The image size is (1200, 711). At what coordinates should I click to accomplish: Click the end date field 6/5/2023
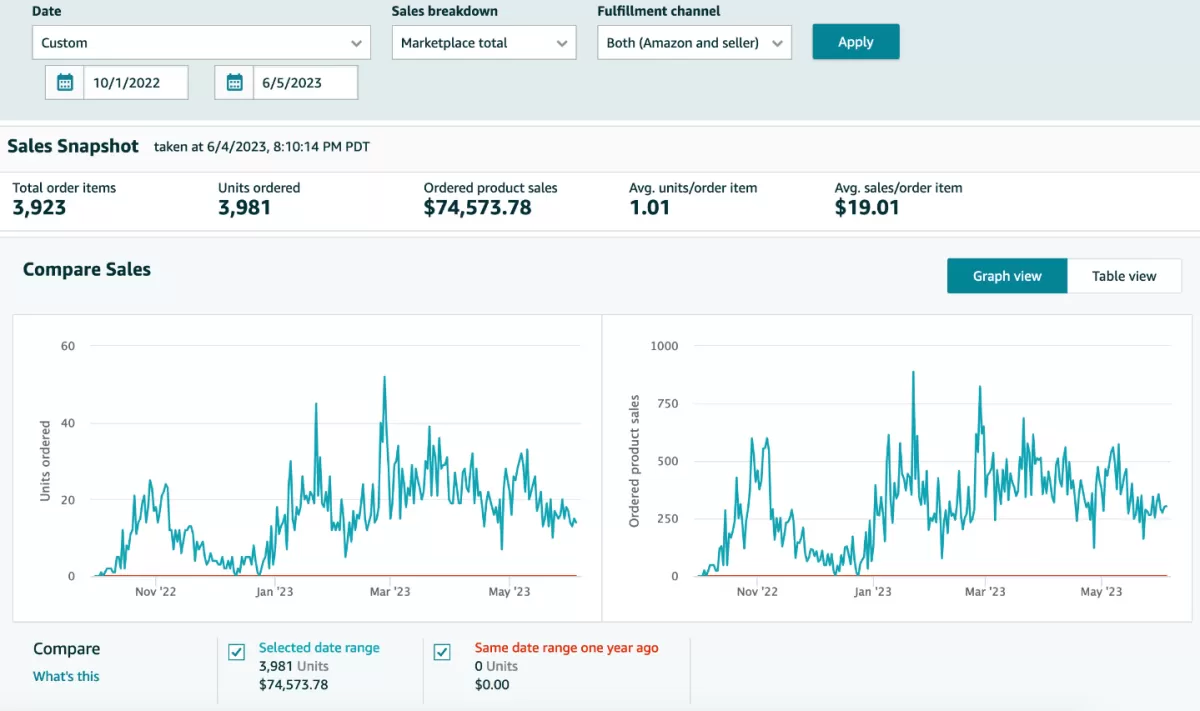click(305, 83)
